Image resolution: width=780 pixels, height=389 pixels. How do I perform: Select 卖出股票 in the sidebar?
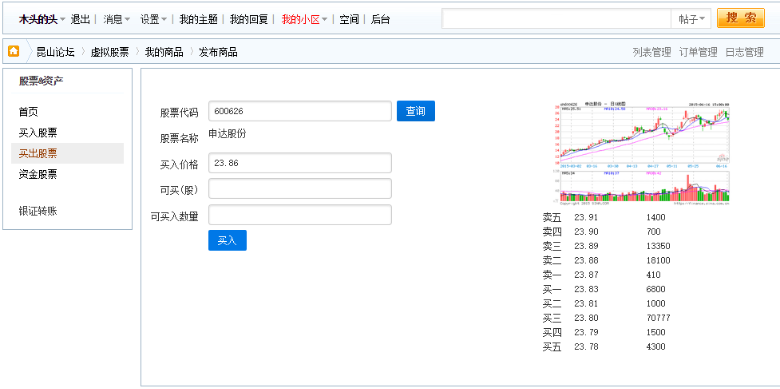click(x=67, y=153)
